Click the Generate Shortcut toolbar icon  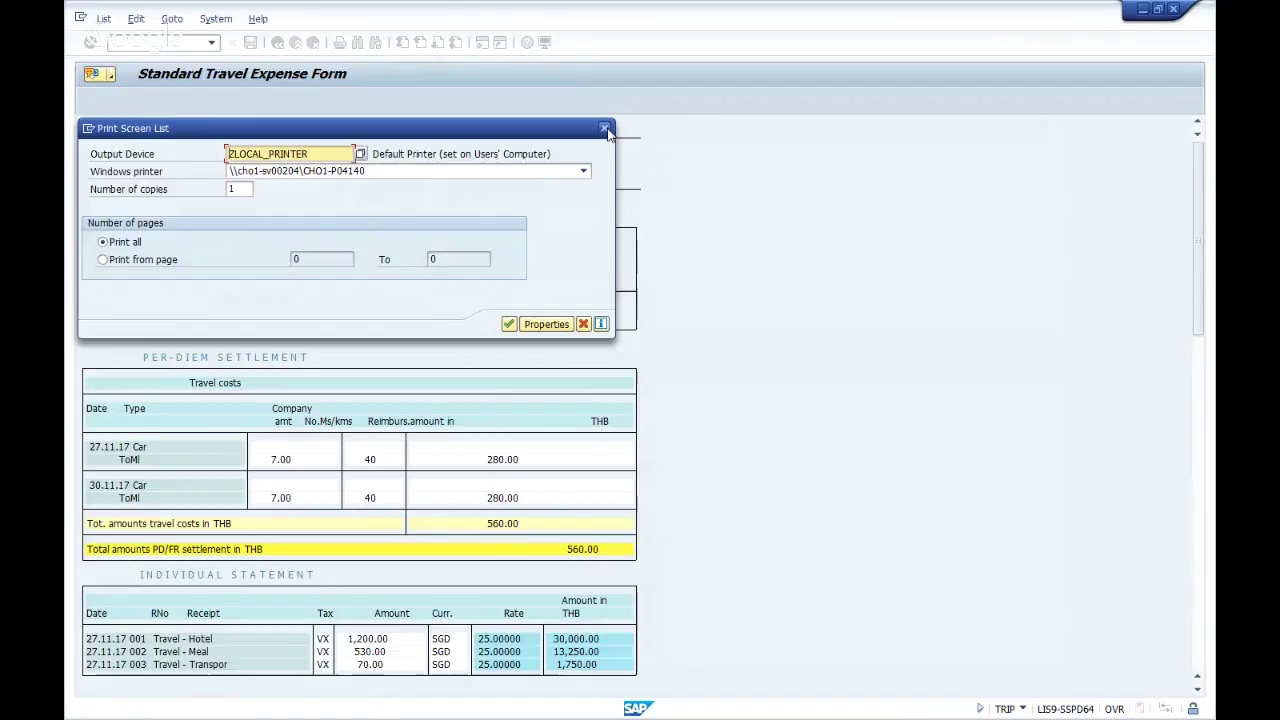[x=500, y=42]
